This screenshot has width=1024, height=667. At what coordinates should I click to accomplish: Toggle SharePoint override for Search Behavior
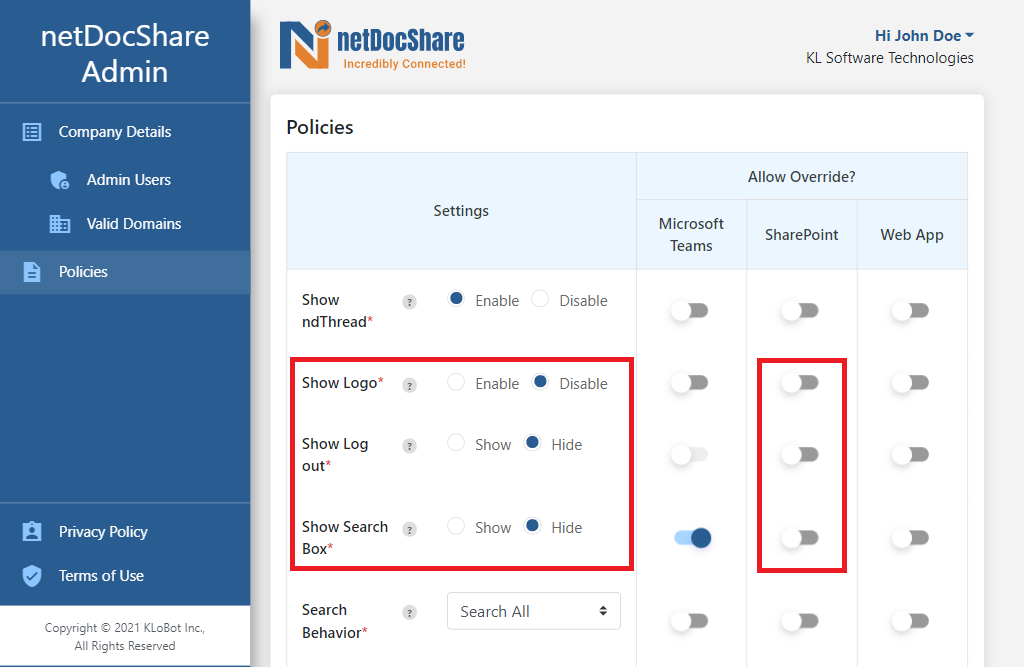[x=800, y=621]
